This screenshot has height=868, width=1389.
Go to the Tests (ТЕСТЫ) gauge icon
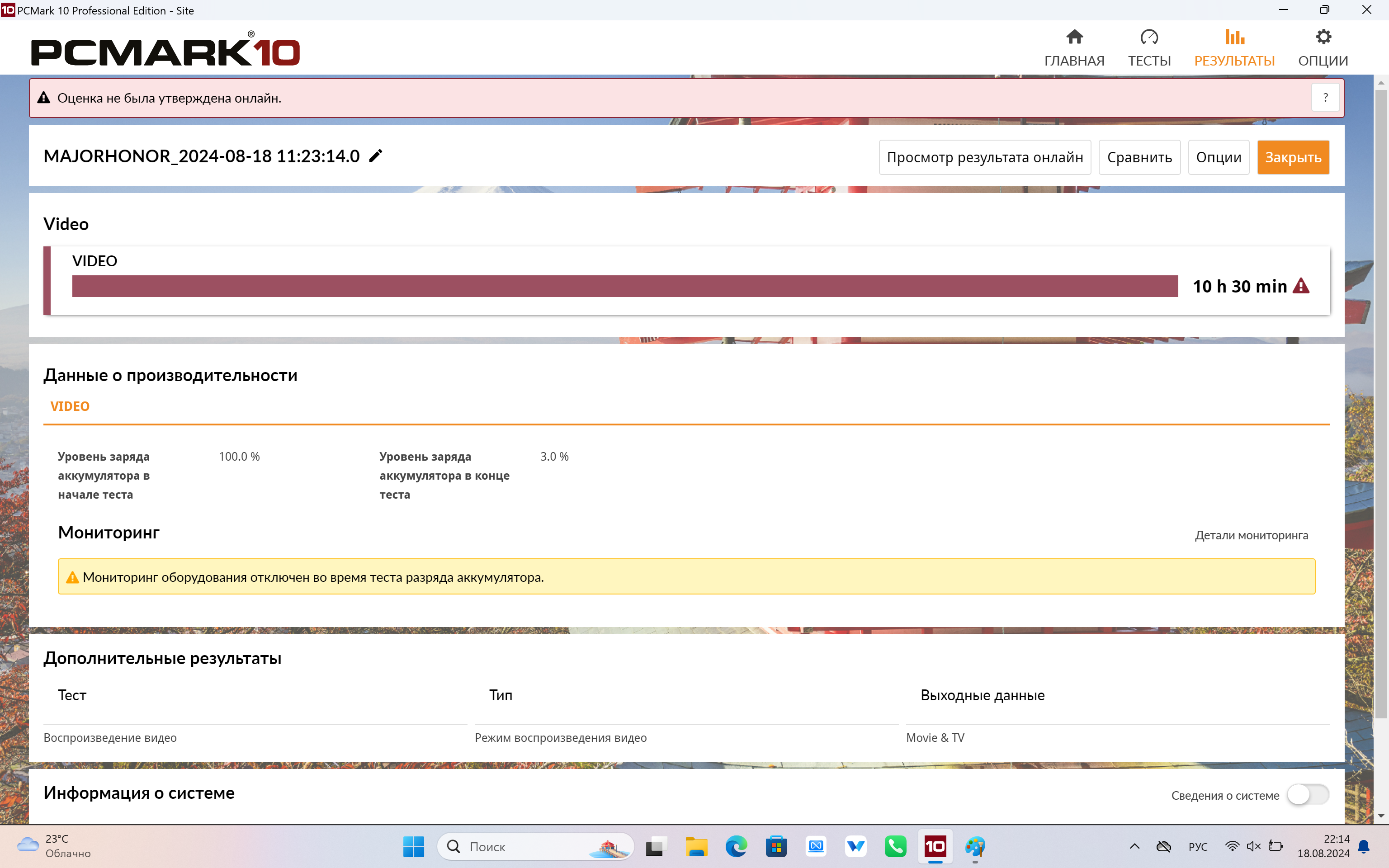coord(1149,38)
